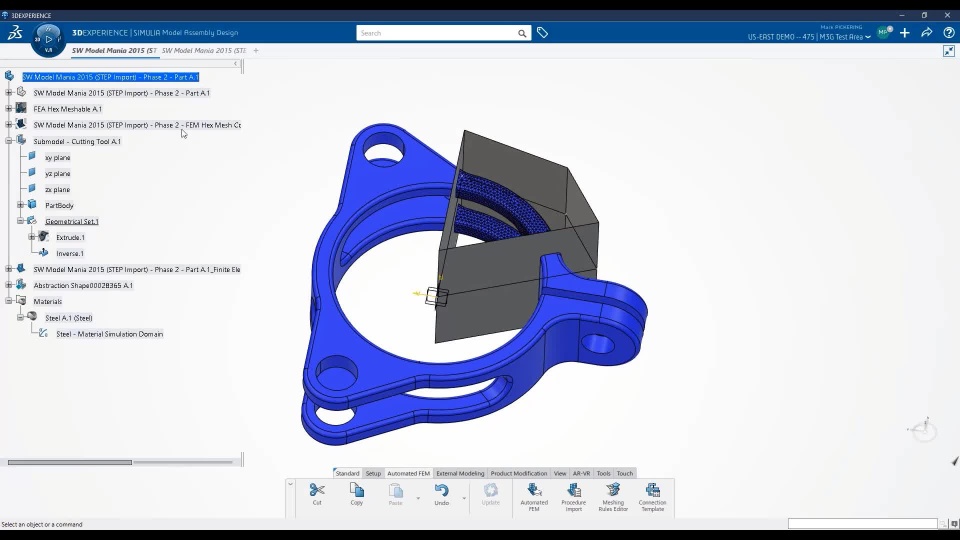Expand the FEA Hex Meshable A.1 node
This screenshot has height=540, width=960.
point(9,108)
